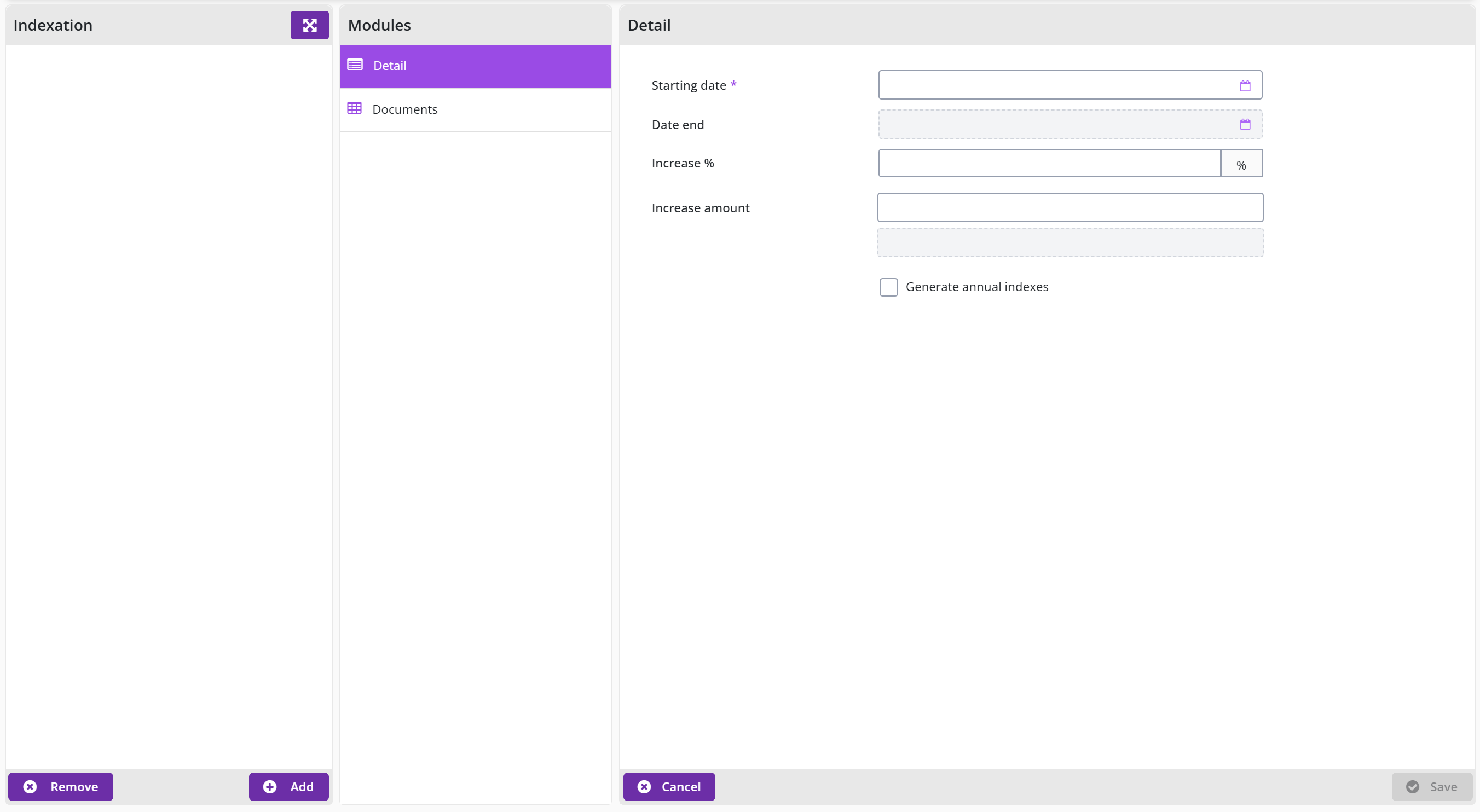Click the Add button

tap(288, 787)
